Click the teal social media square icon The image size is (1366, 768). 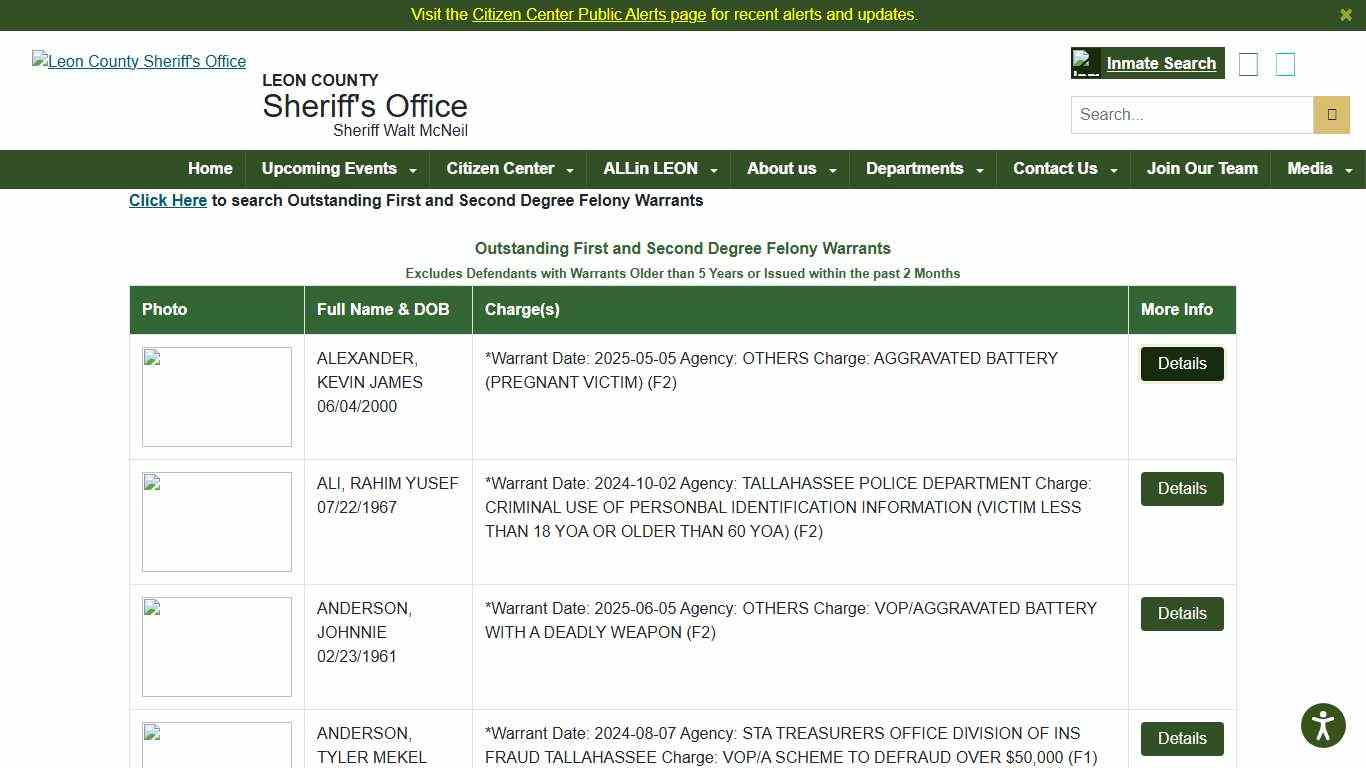1285,63
